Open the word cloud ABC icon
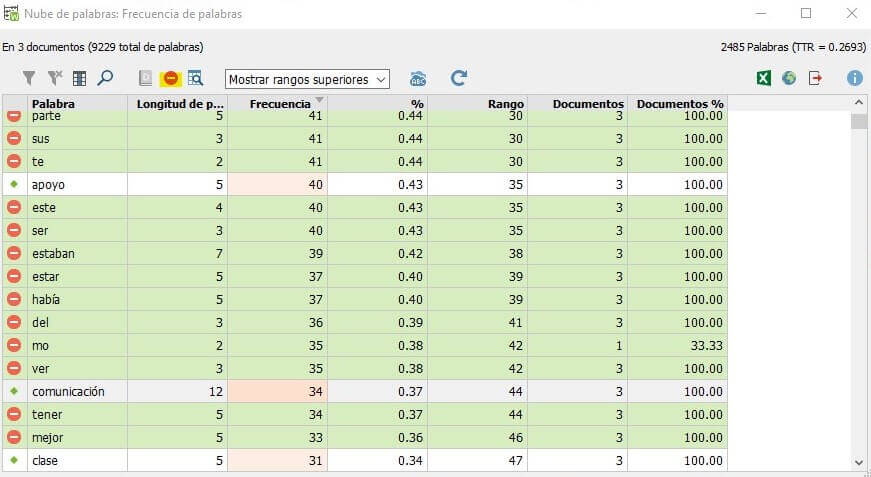871x477 pixels. [418, 79]
